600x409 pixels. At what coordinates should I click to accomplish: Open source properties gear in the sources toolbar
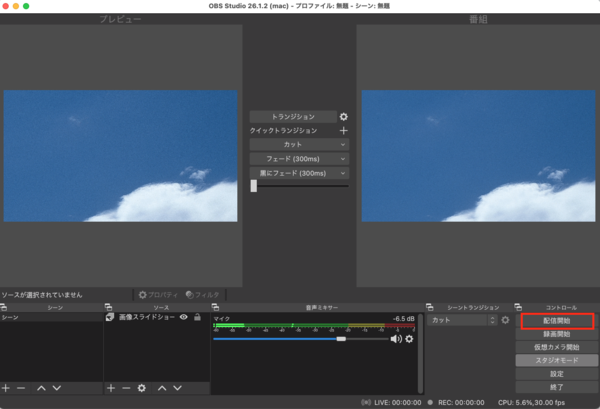click(141, 387)
